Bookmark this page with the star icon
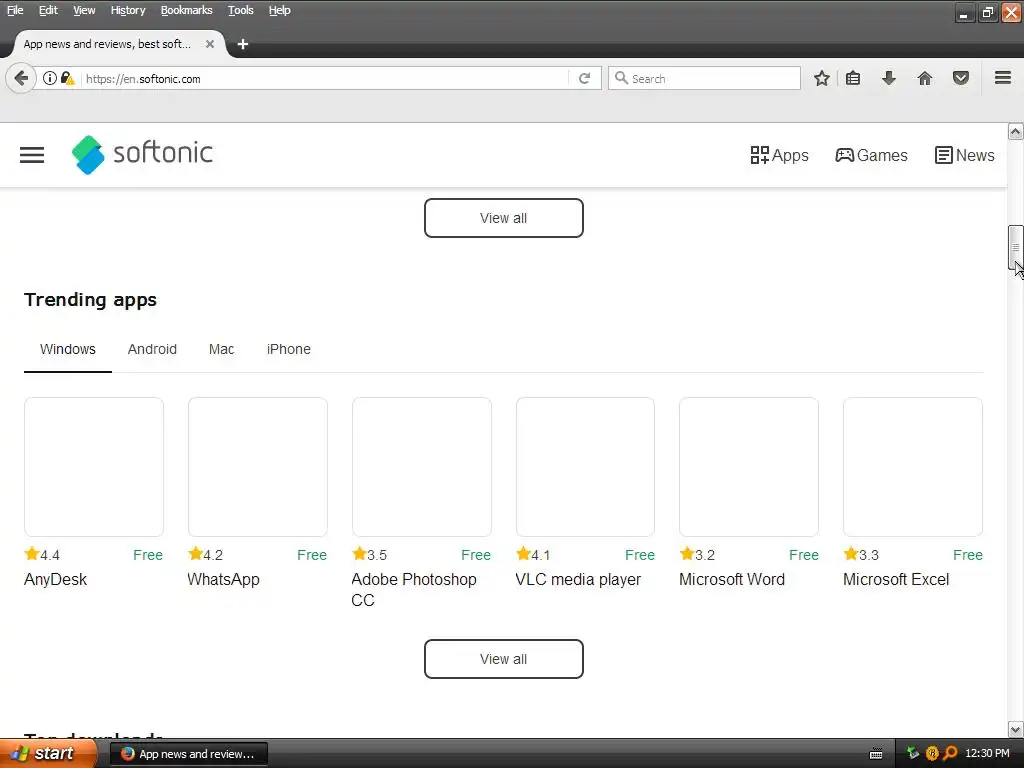This screenshot has height=768, width=1024. (x=822, y=78)
